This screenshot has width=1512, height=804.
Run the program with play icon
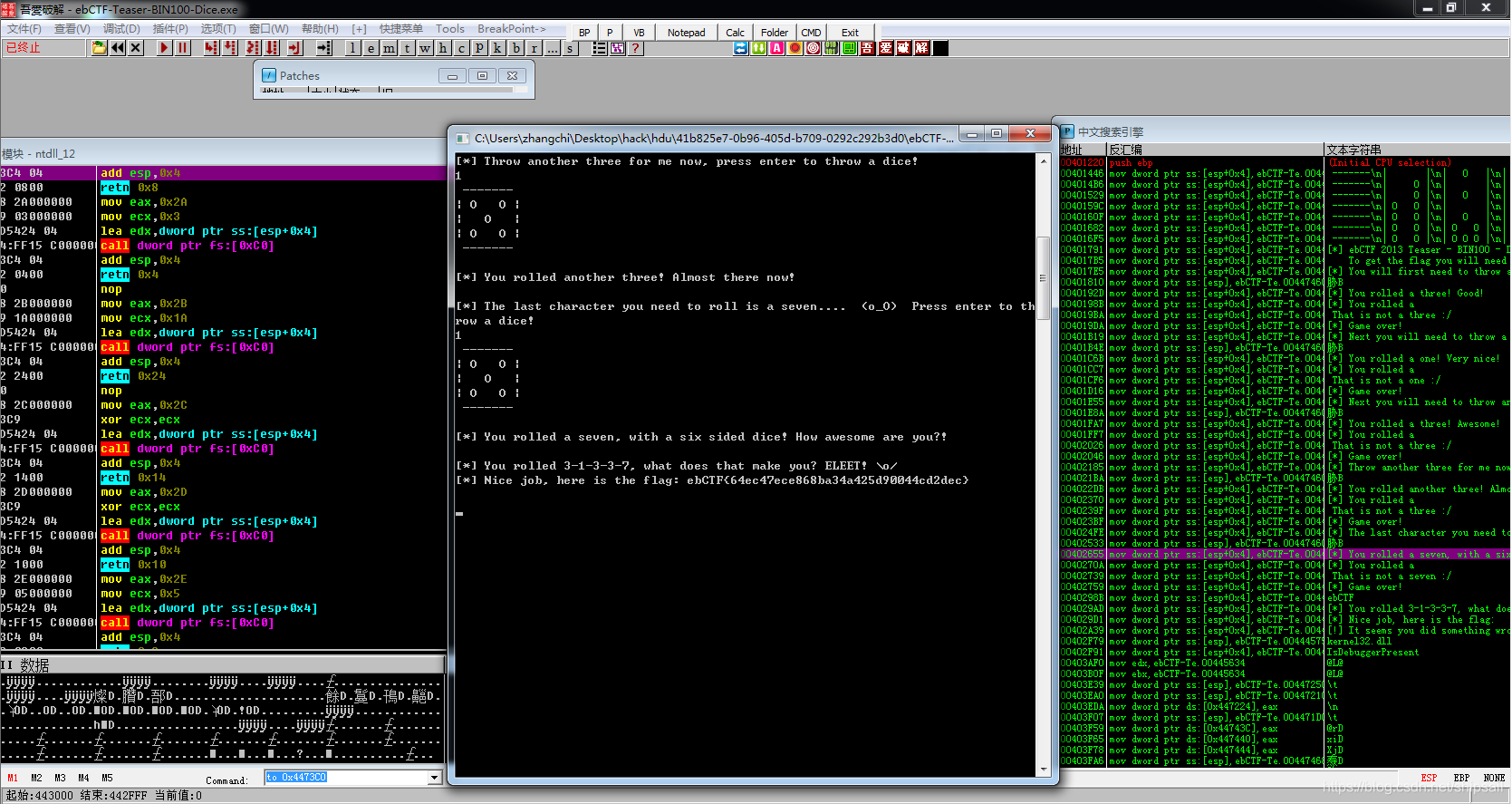coord(164,48)
